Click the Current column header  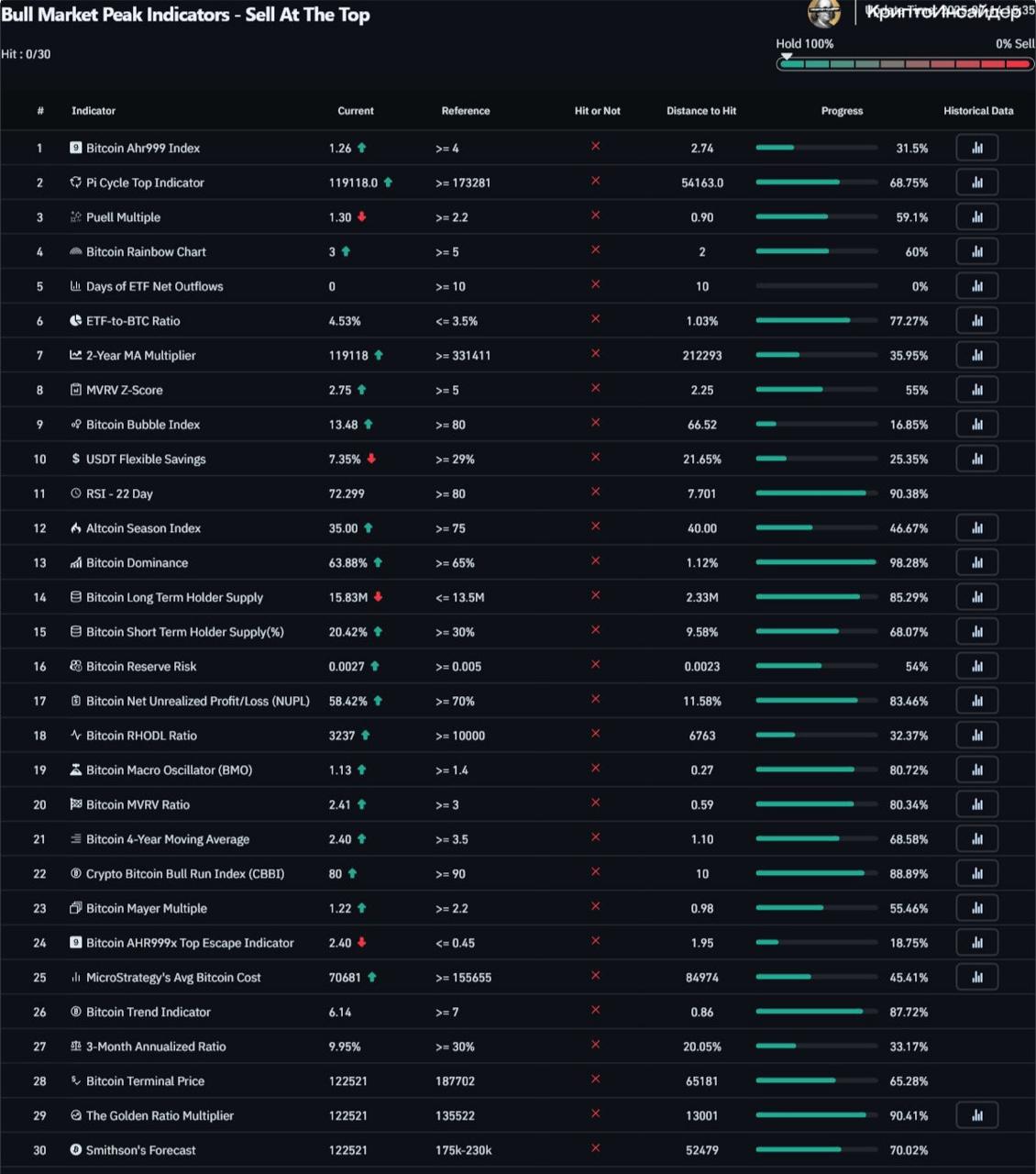[356, 111]
